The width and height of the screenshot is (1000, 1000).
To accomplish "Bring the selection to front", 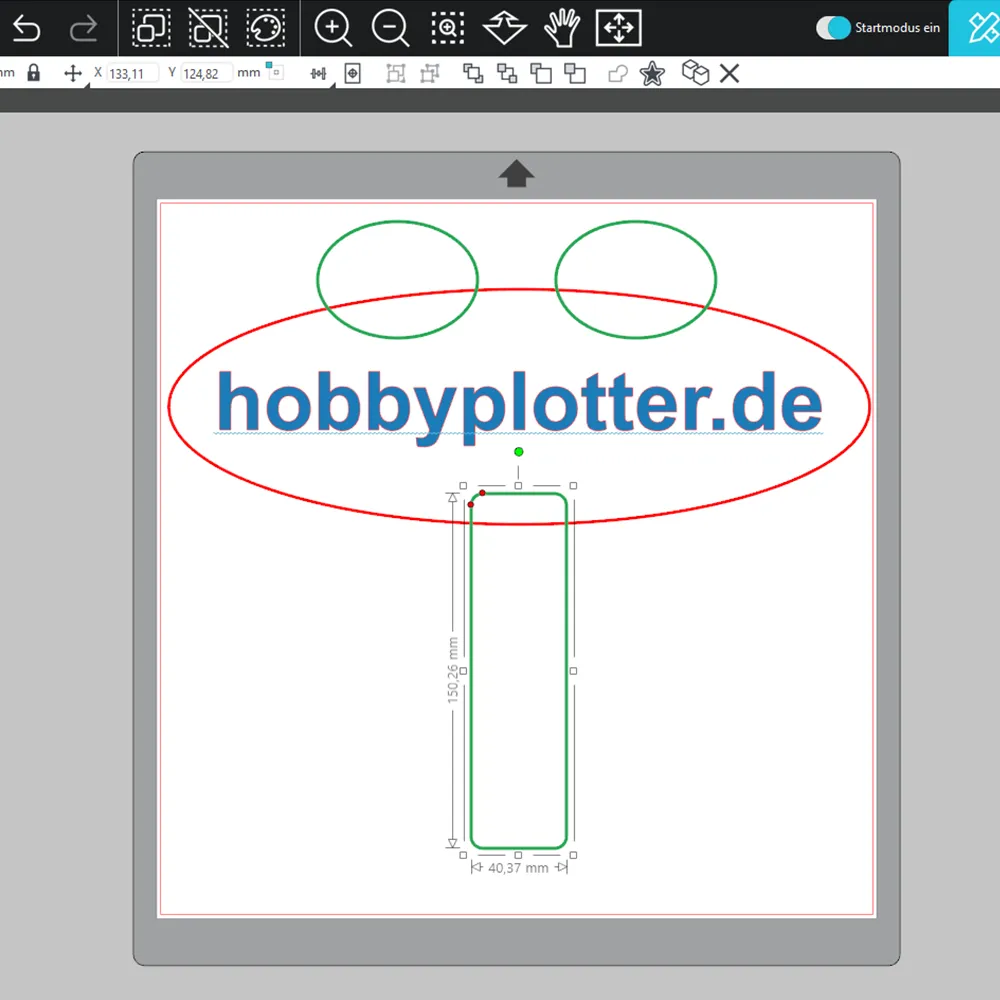I will pos(473,73).
